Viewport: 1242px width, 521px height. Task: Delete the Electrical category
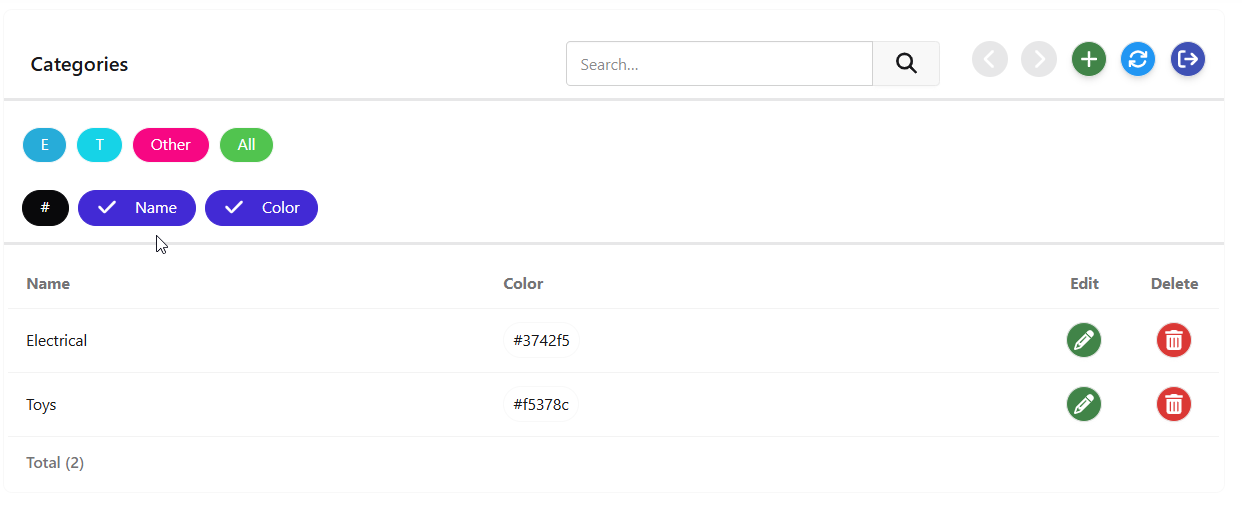click(1173, 341)
